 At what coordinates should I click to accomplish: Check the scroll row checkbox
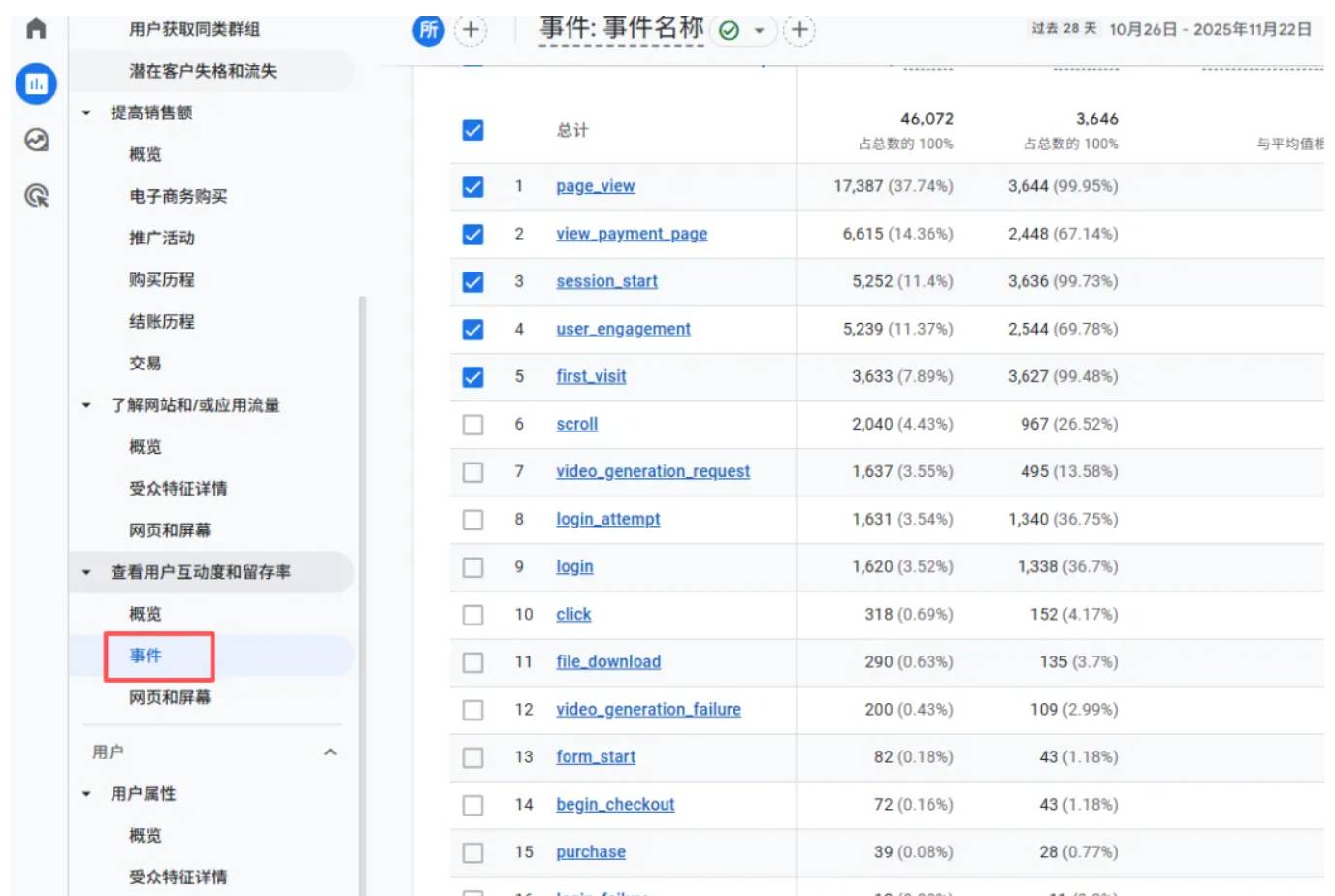point(472,424)
